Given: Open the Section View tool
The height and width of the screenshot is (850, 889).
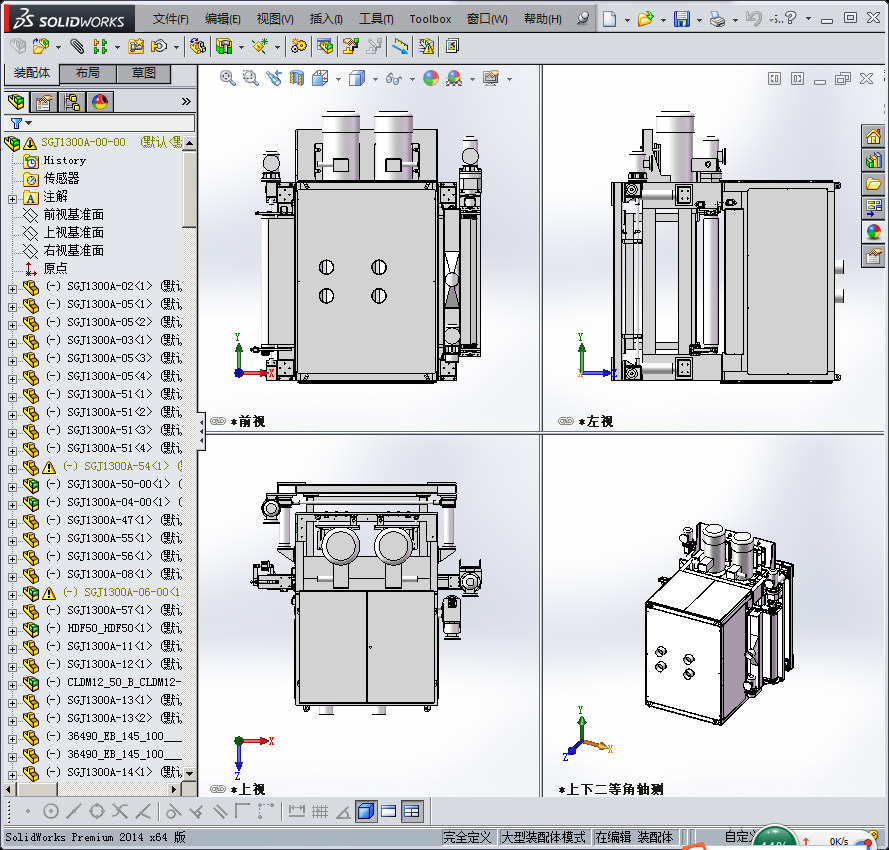Looking at the screenshot, I should (296, 77).
